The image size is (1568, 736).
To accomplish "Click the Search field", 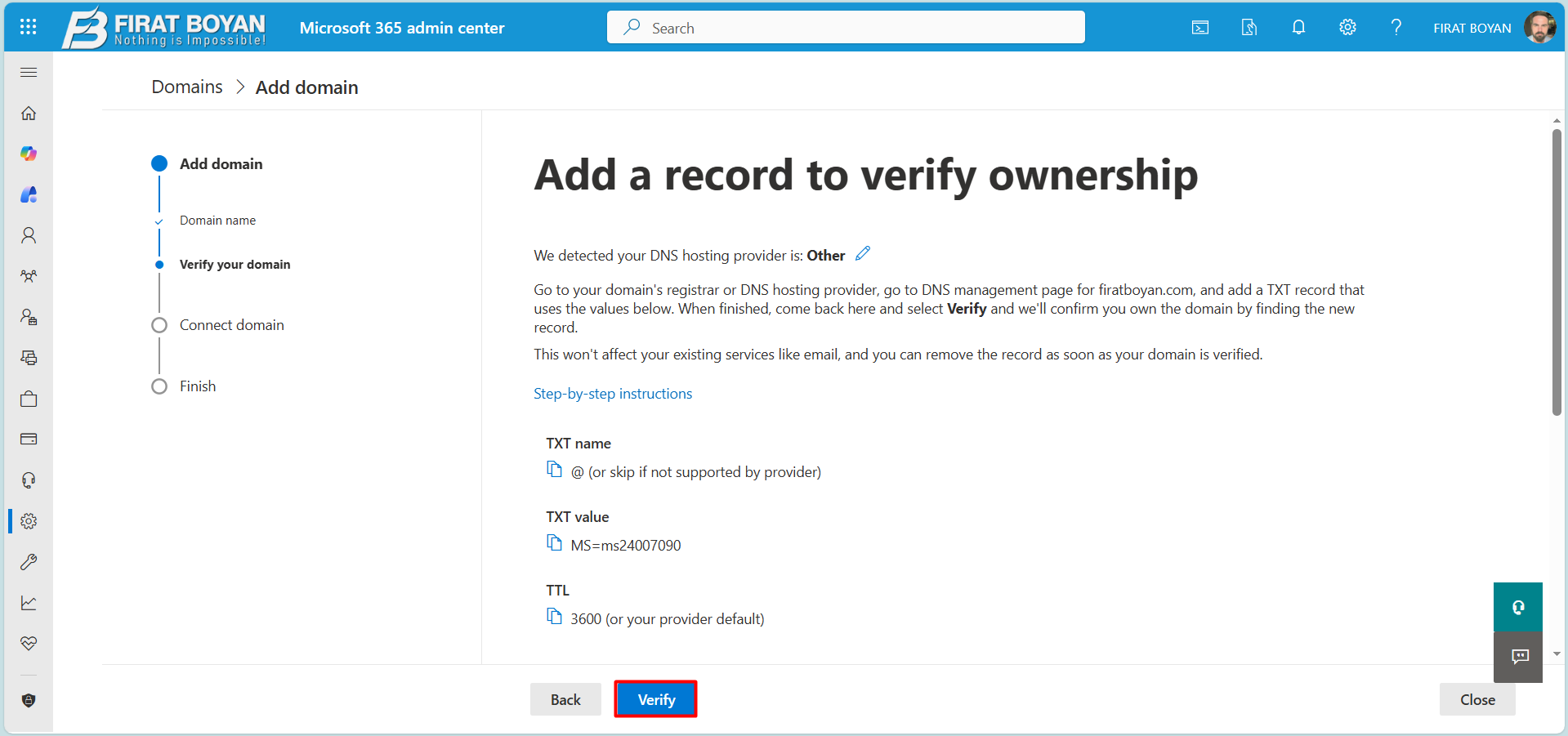I will point(845,27).
